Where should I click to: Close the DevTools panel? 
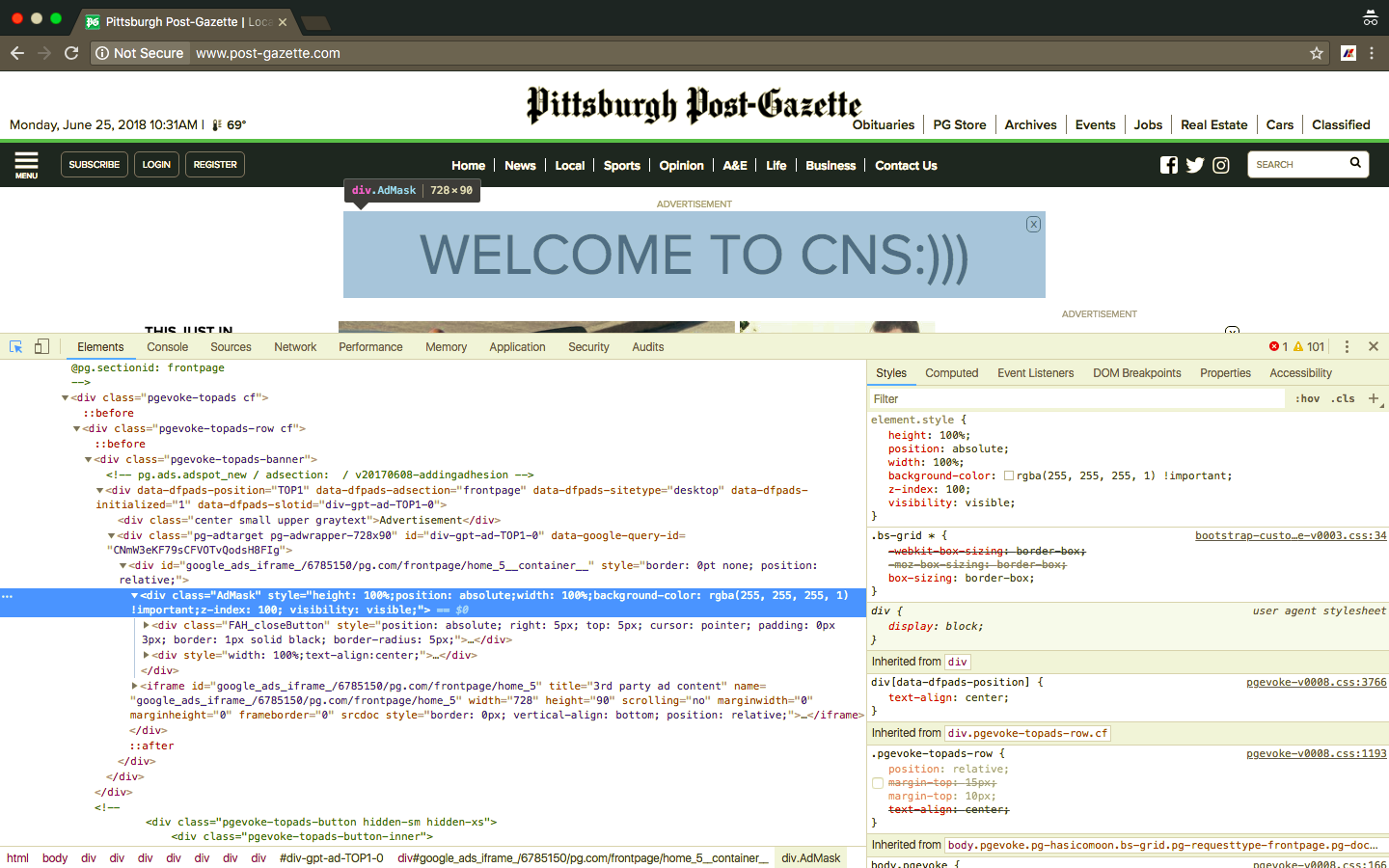(1374, 346)
